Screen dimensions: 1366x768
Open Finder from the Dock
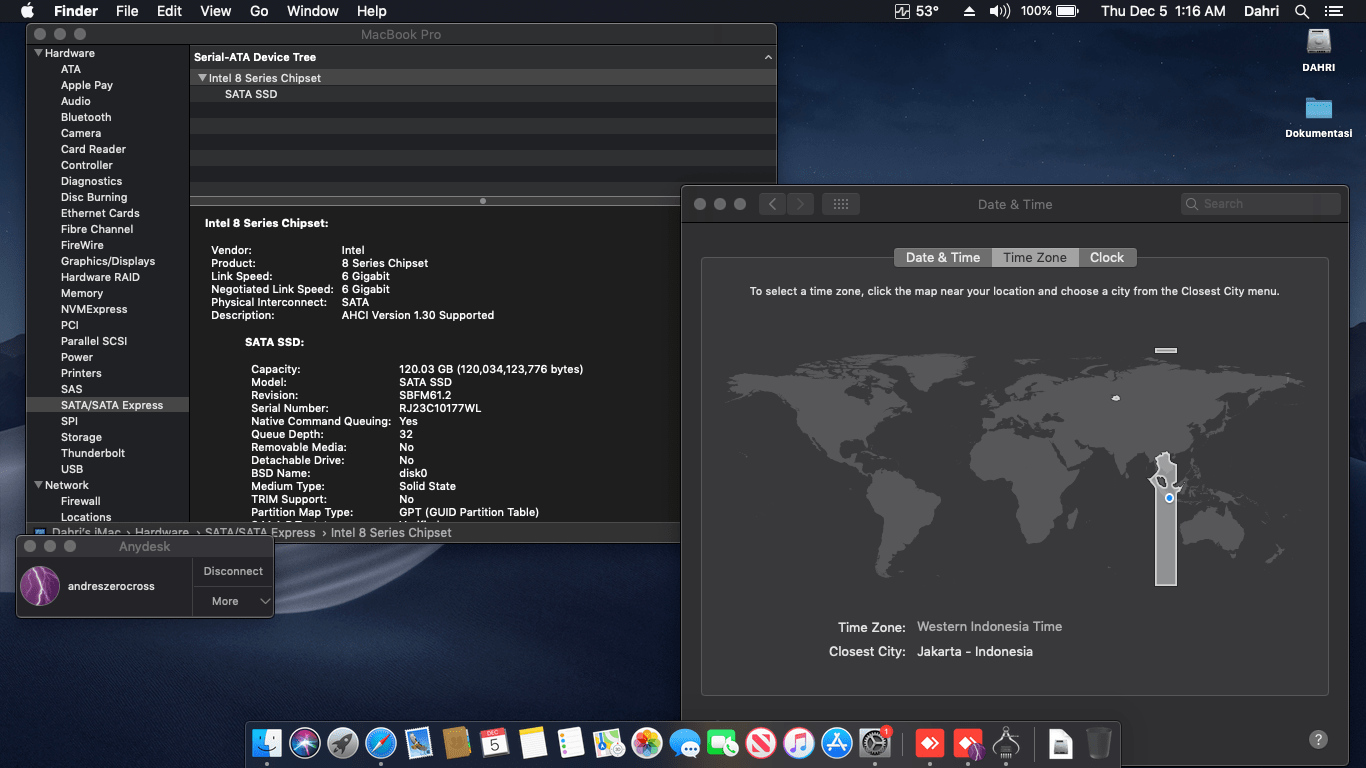tap(267, 743)
